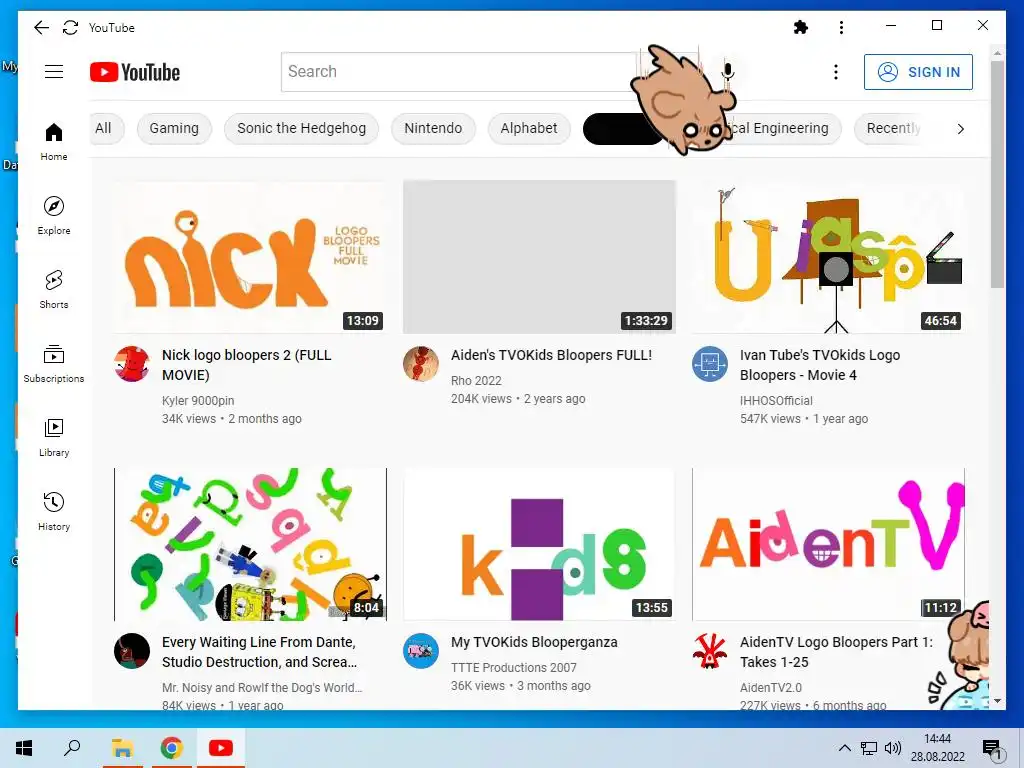This screenshot has width=1024, height=768.
Task: Click the Search input field
Action: click(458, 72)
